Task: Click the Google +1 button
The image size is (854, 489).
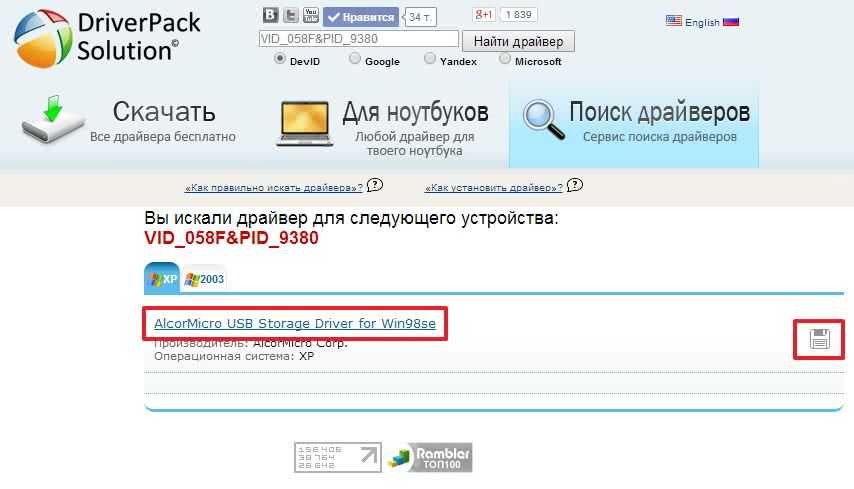Action: (x=484, y=15)
